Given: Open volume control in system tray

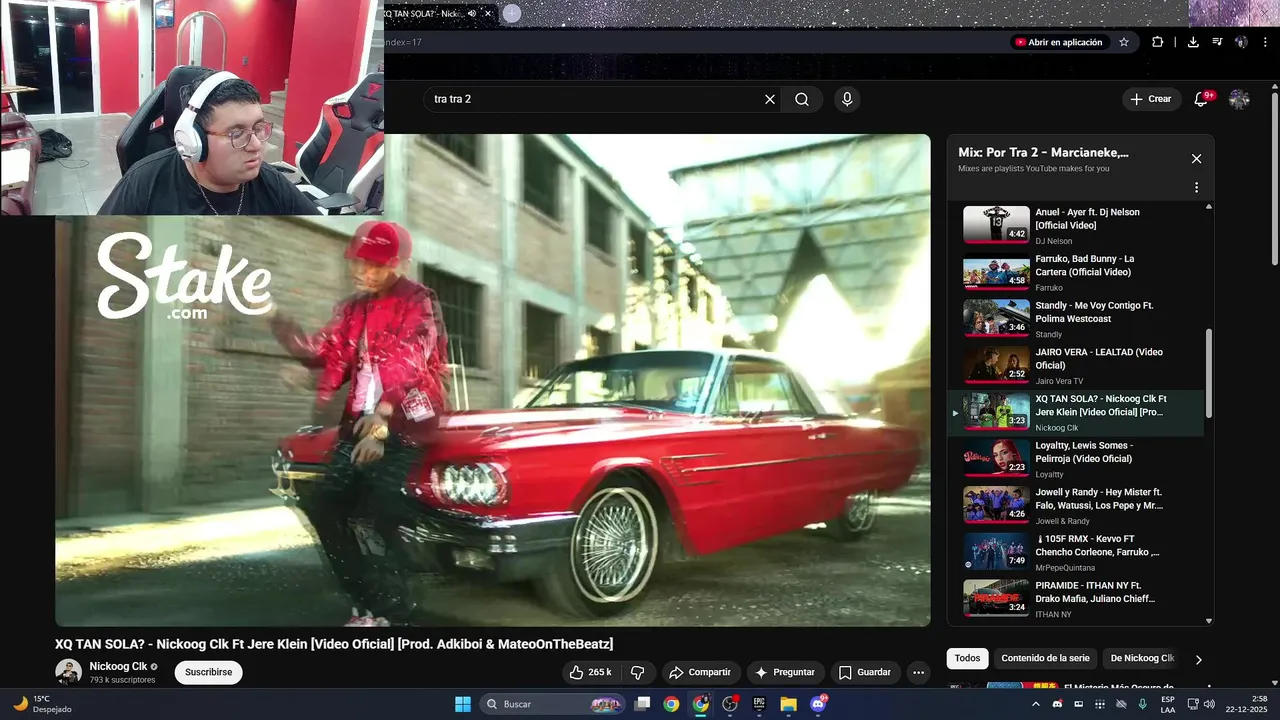Looking at the screenshot, I should coord(1211,704).
